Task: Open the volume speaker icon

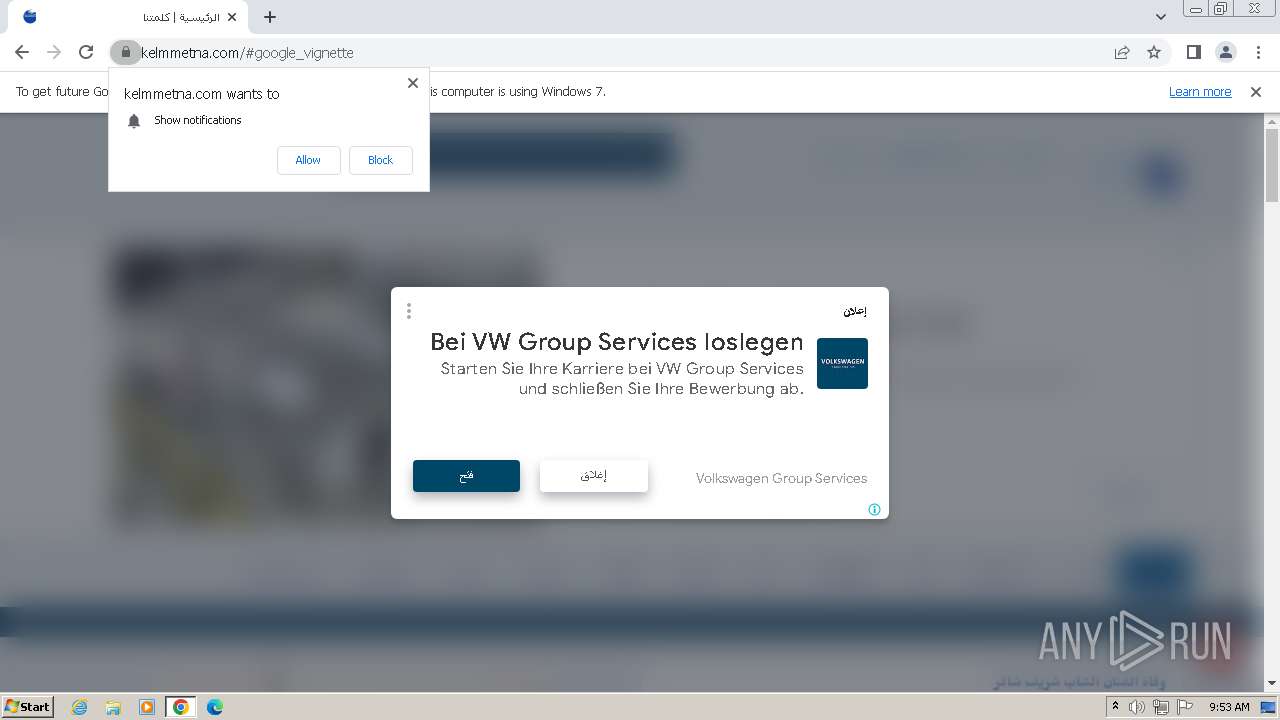Action: 1137,707
